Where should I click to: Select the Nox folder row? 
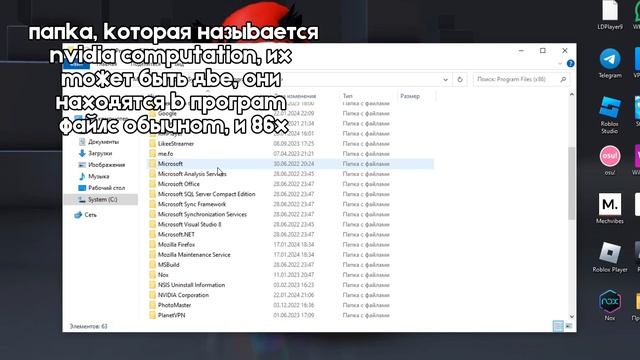pos(291,275)
